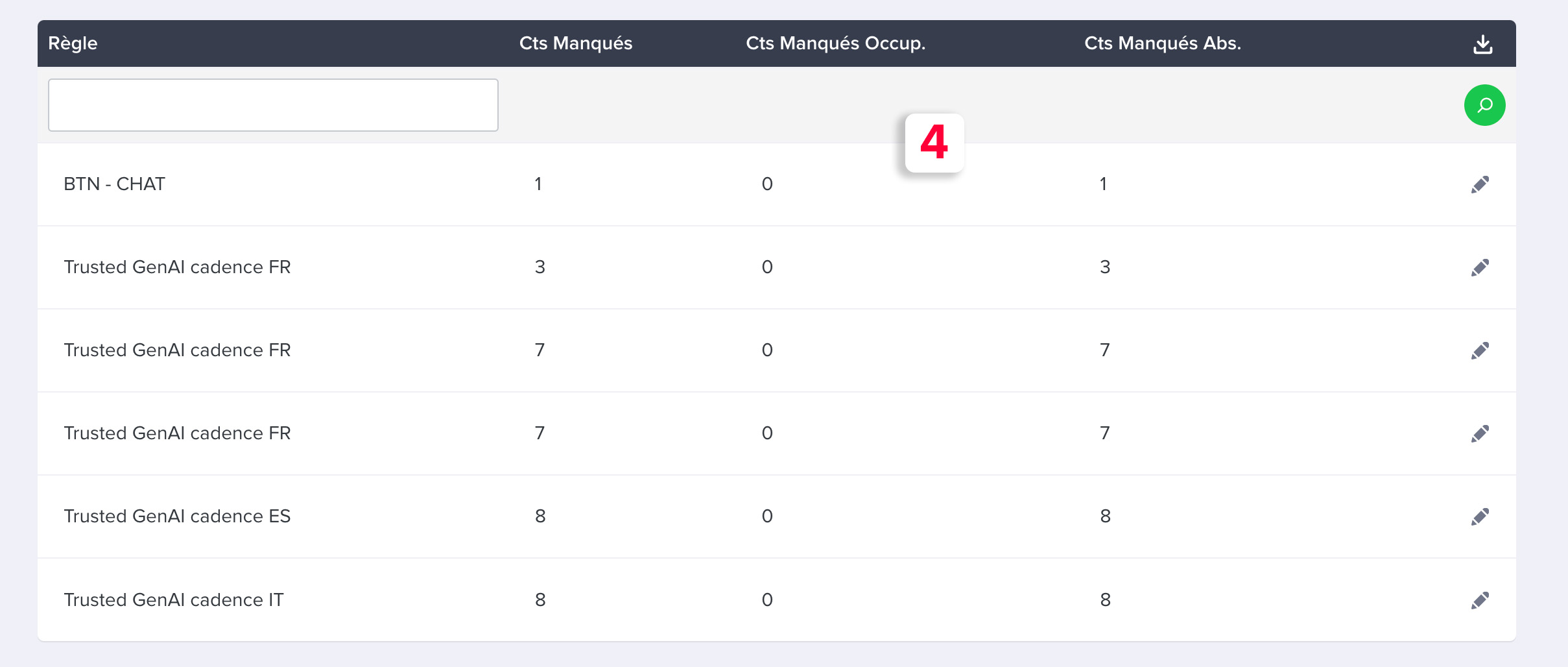Edit the BTN - CHAT rule
The height and width of the screenshot is (667, 1568).
1480,185
